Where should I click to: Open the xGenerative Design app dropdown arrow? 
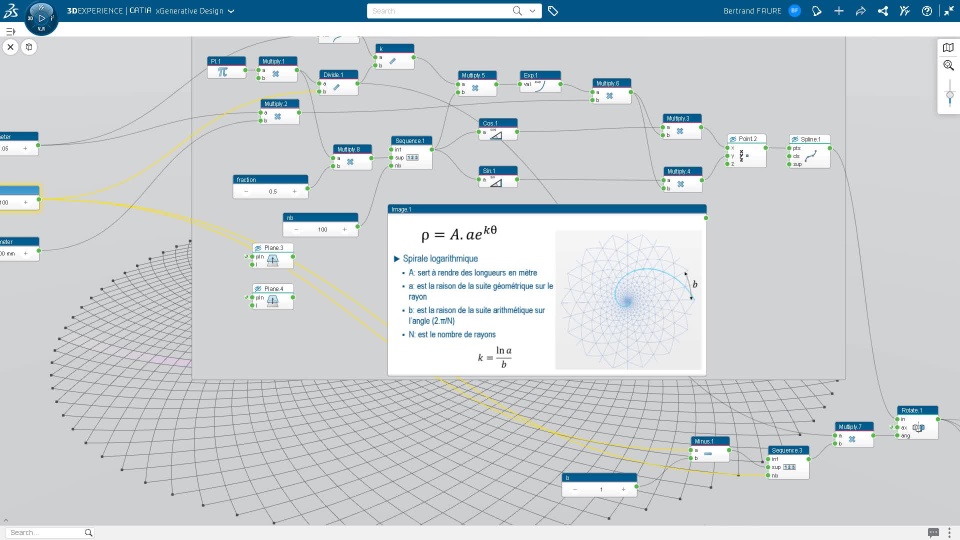[231, 11]
